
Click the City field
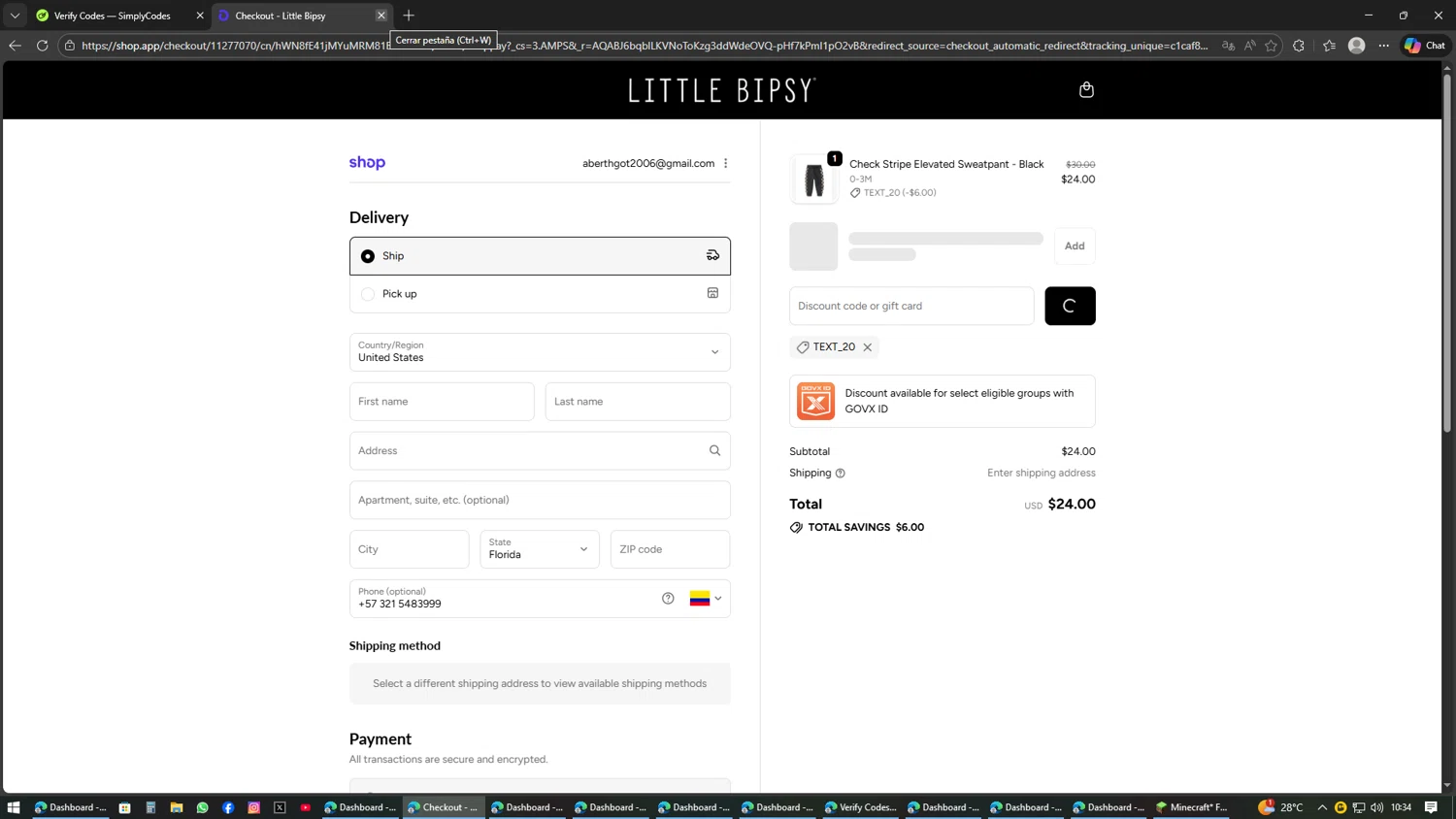point(410,549)
